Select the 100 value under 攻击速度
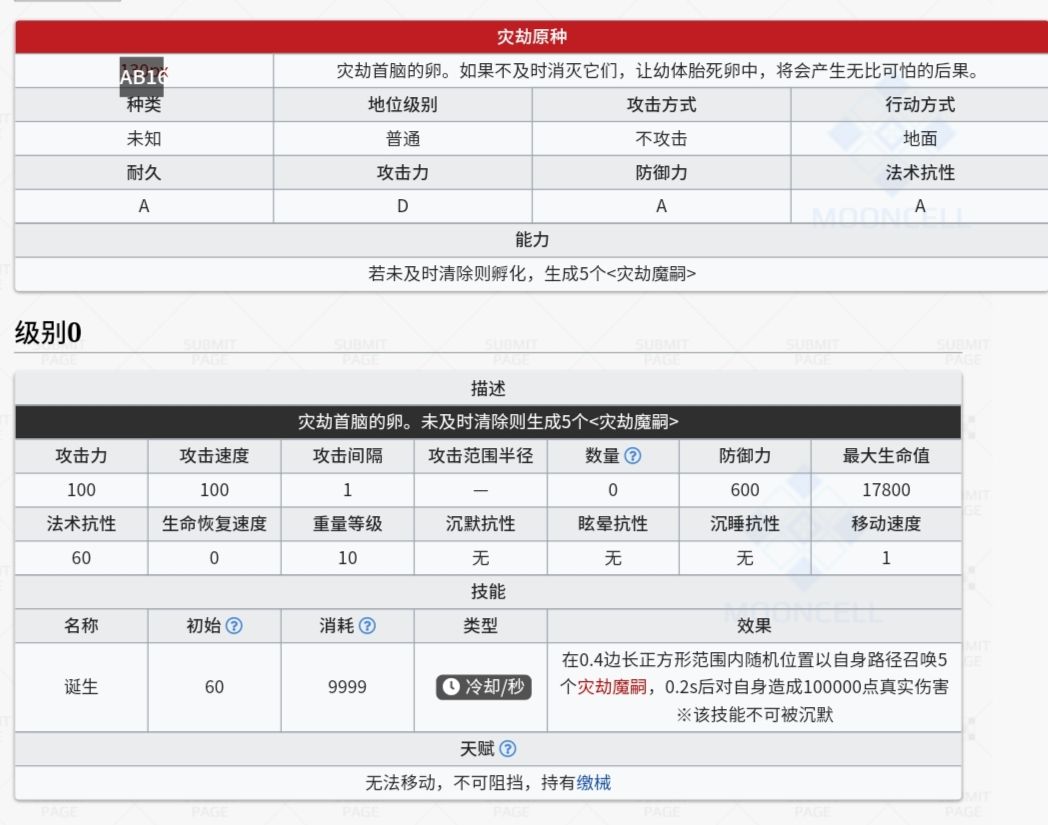 (214, 490)
